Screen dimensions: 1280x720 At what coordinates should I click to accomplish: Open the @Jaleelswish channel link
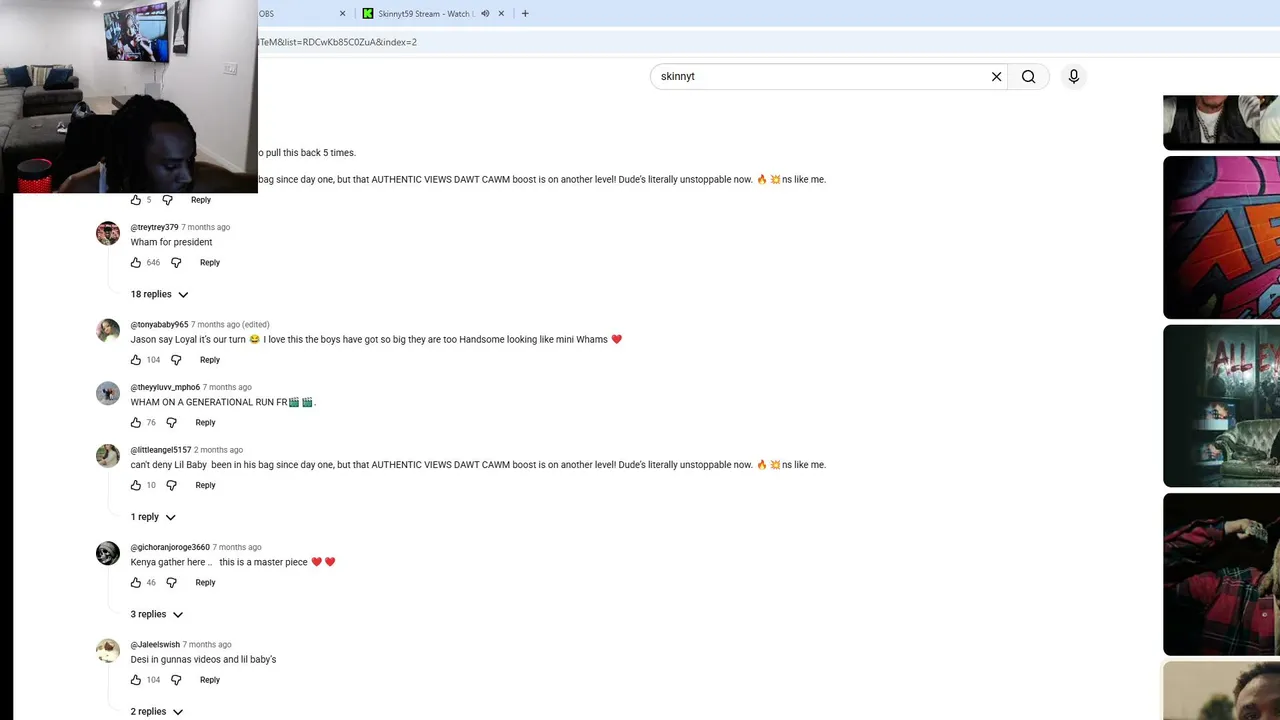click(155, 645)
